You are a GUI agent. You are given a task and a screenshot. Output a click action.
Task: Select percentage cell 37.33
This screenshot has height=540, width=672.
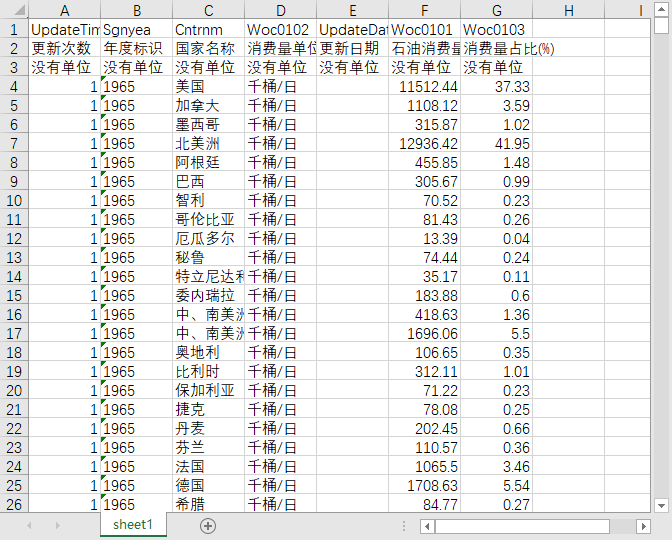[x=496, y=86]
